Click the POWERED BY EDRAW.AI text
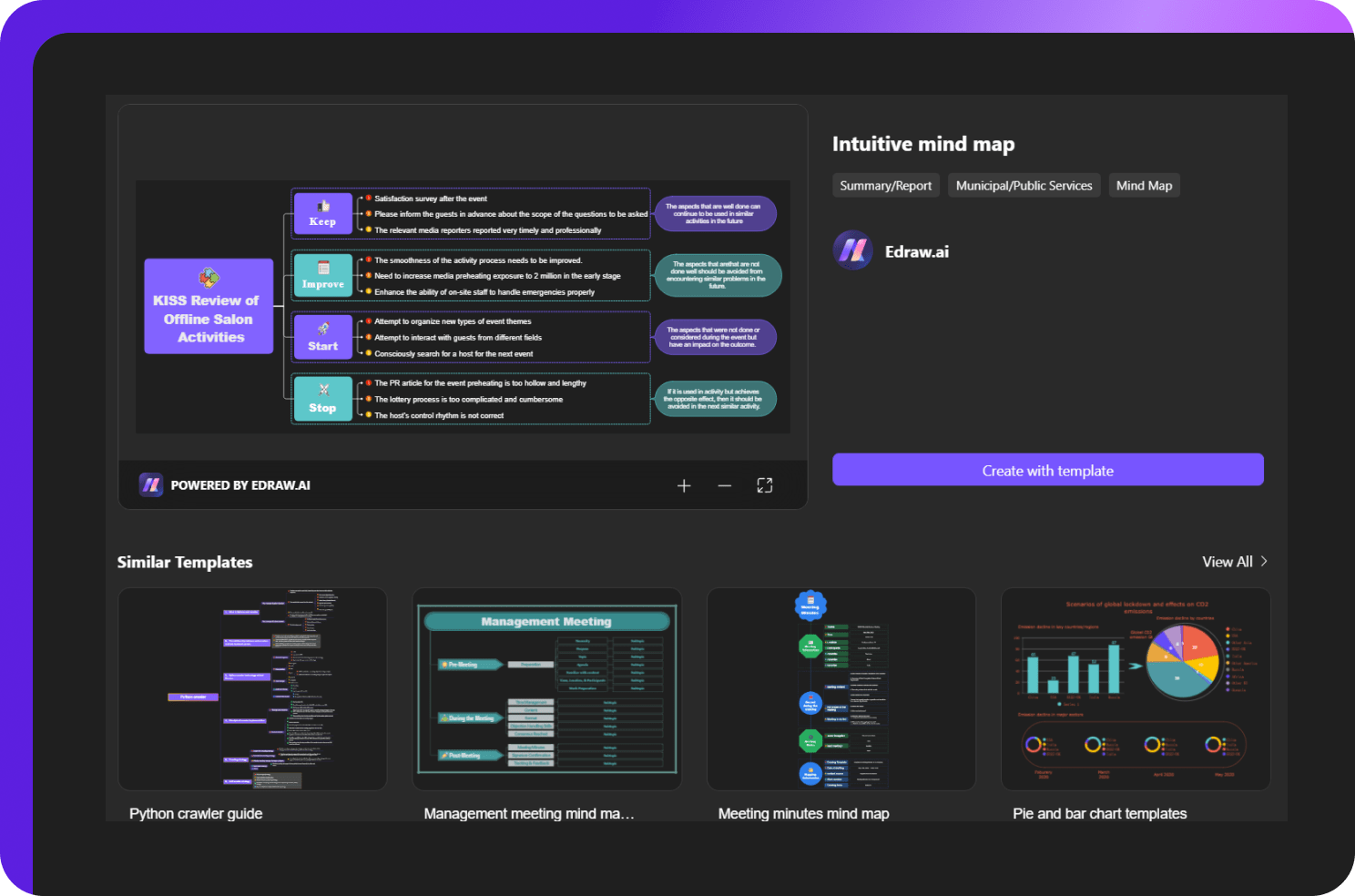The height and width of the screenshot is (896, 1355). [x=240, y=485]
